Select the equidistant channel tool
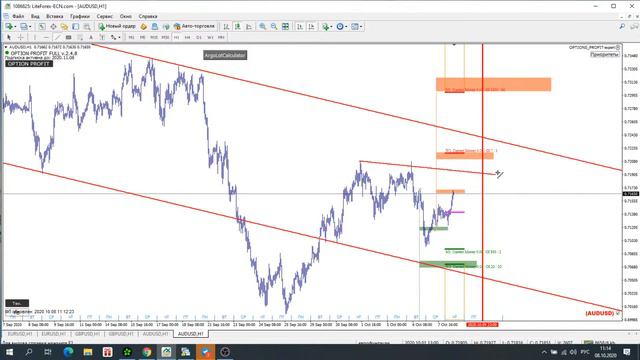 pyautogui.click(x=69, y=38)
